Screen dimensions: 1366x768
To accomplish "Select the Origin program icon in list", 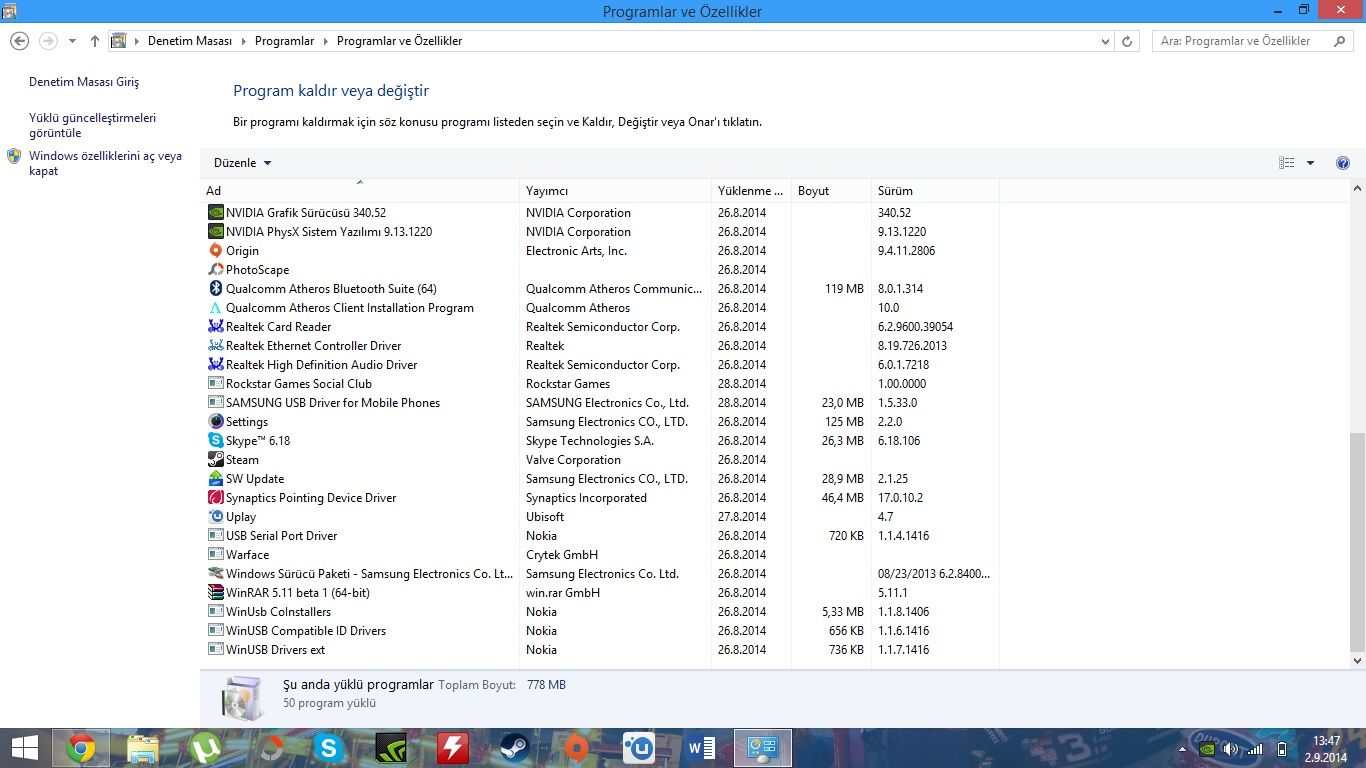I will 215,250.
